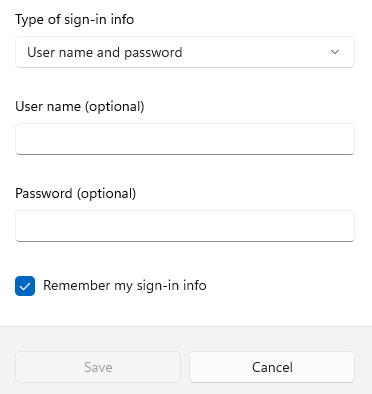Toggle the sign-in info remember option

point(25,286)
